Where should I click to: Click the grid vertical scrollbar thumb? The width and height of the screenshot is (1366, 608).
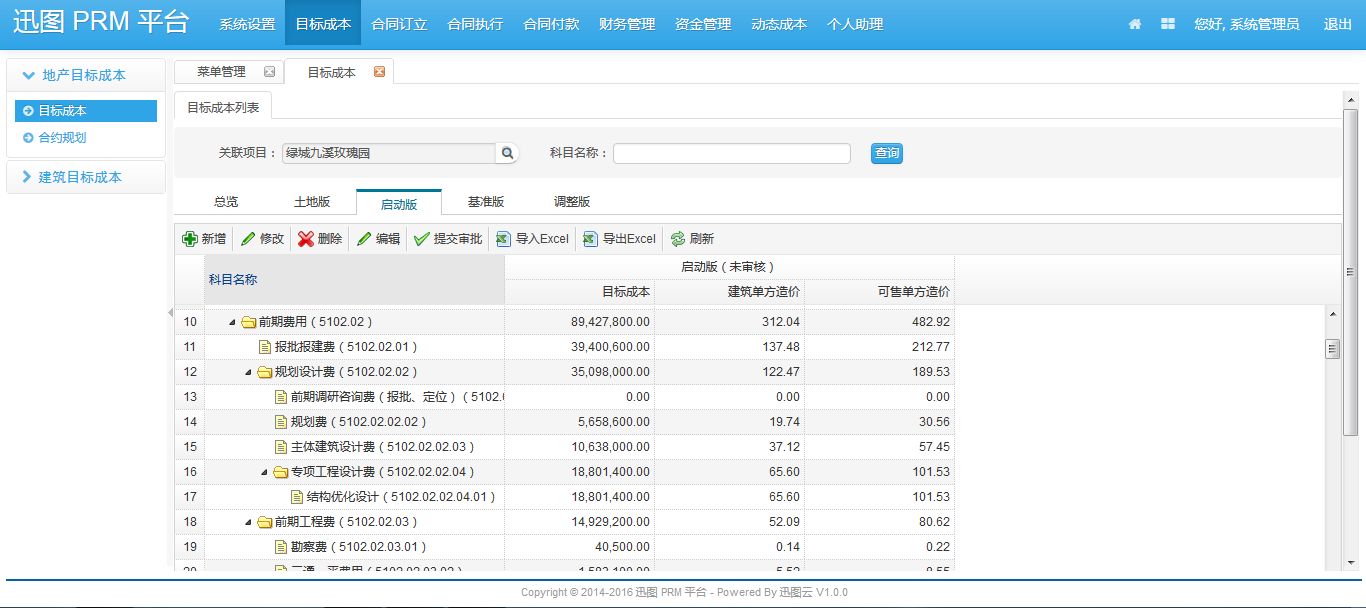pos(1332,349)
